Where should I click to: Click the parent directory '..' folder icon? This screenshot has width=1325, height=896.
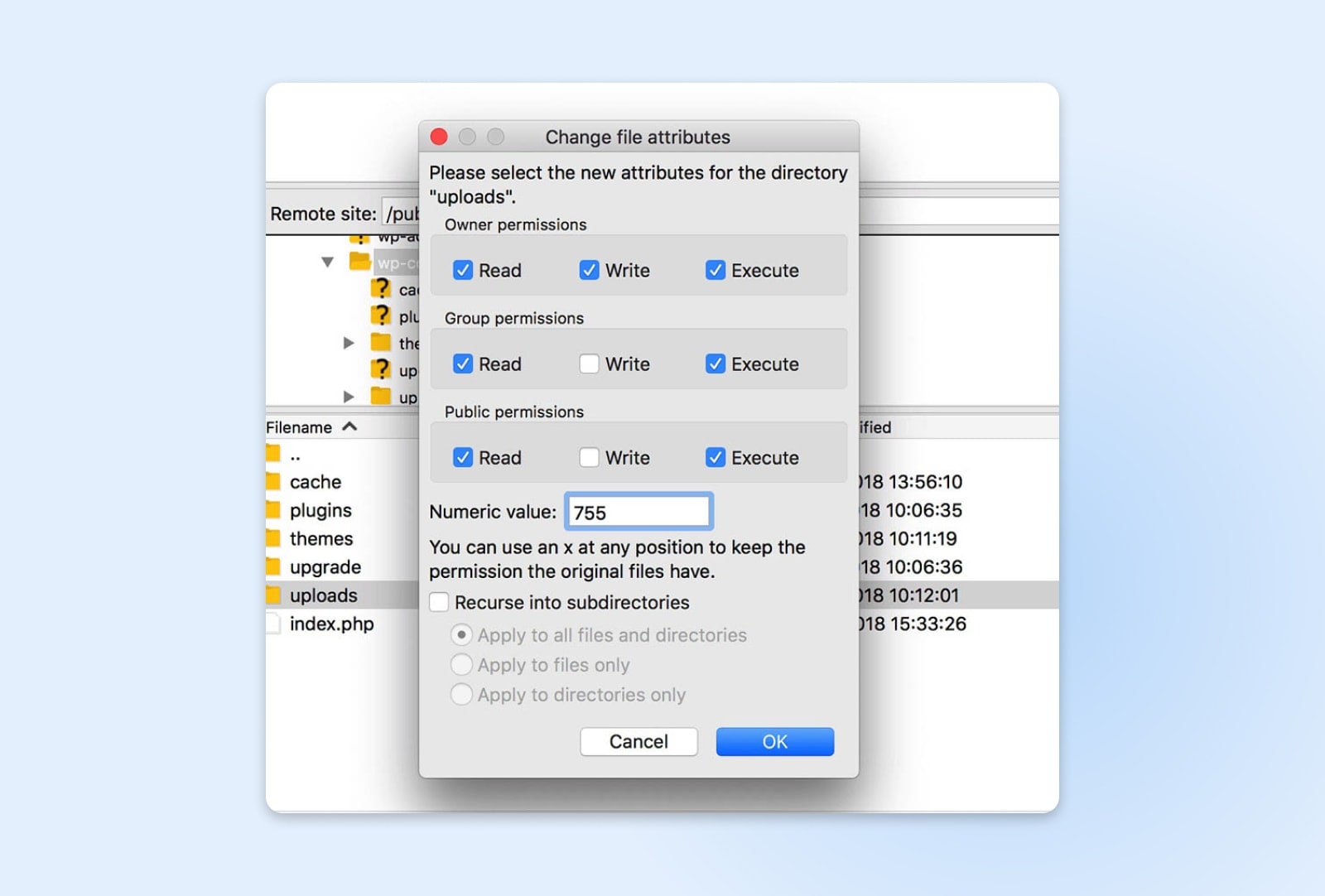pos(273,454)
